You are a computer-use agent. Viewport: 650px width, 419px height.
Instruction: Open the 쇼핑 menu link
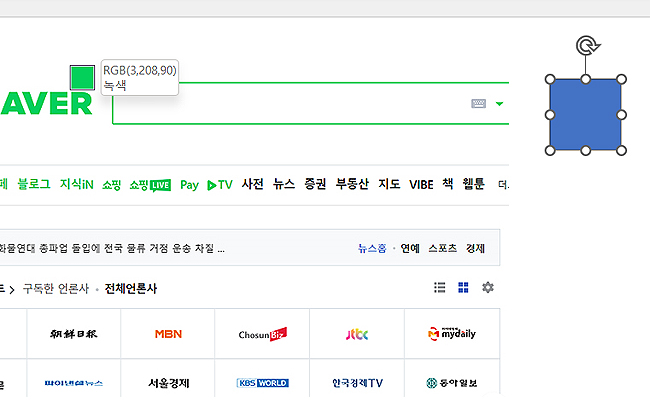112,184
